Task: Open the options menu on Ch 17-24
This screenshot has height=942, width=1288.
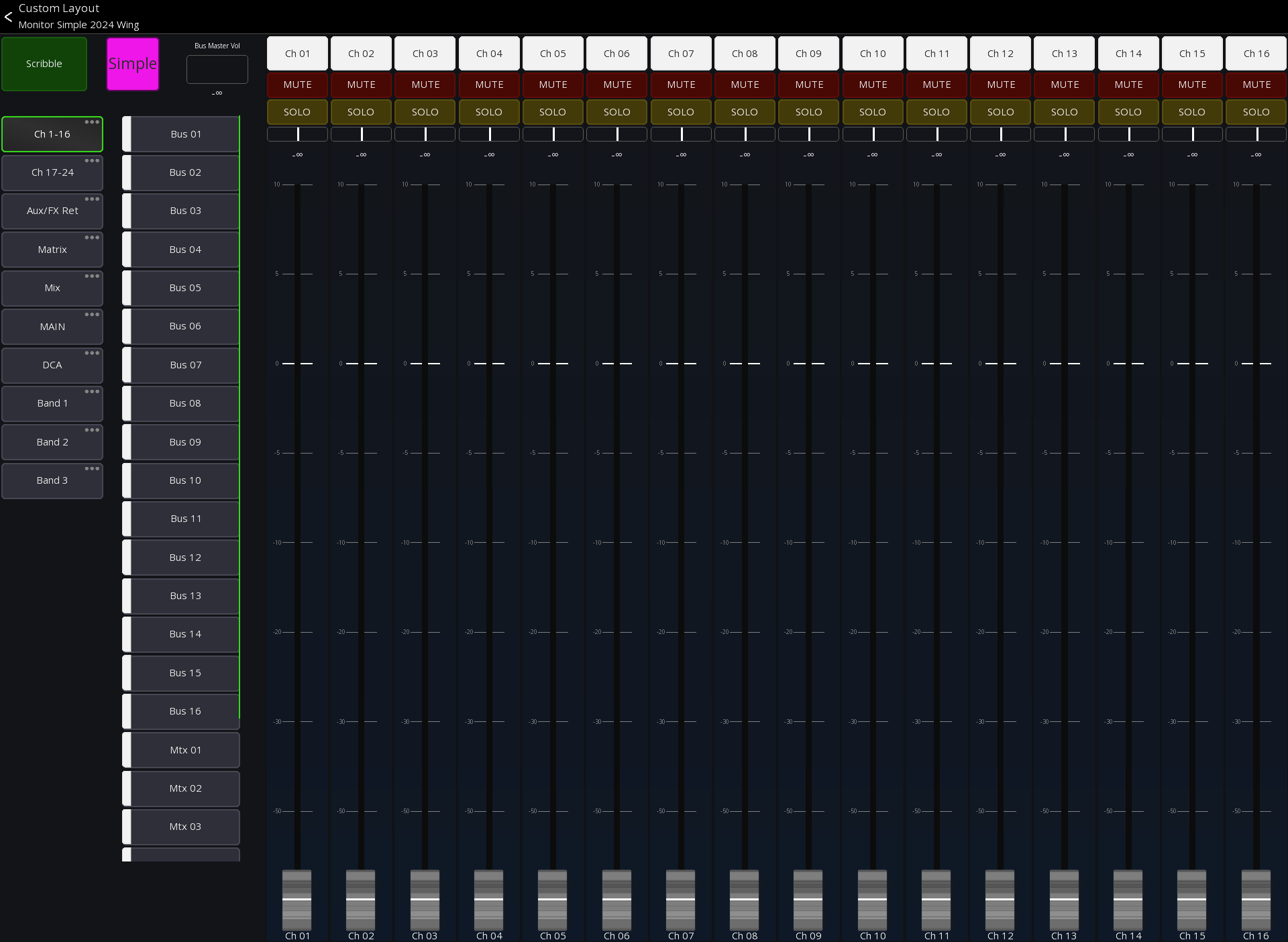Action: coord(92,161)
